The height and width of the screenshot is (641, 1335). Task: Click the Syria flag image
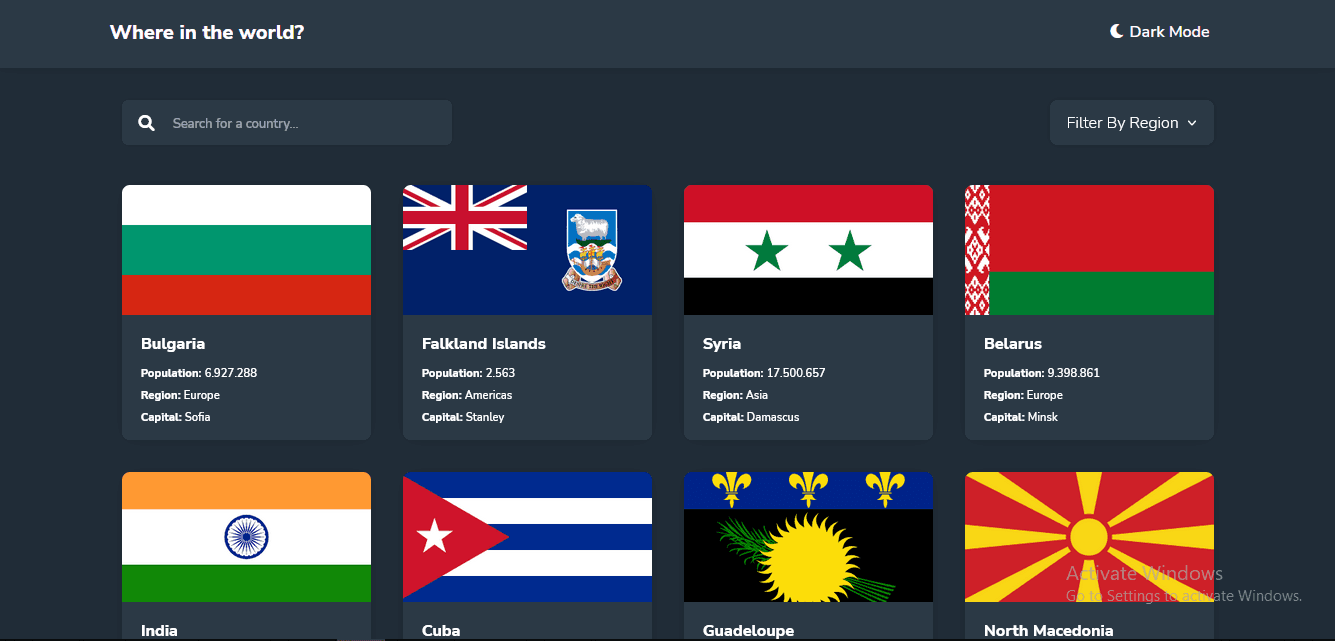click(x=808, y=250)
